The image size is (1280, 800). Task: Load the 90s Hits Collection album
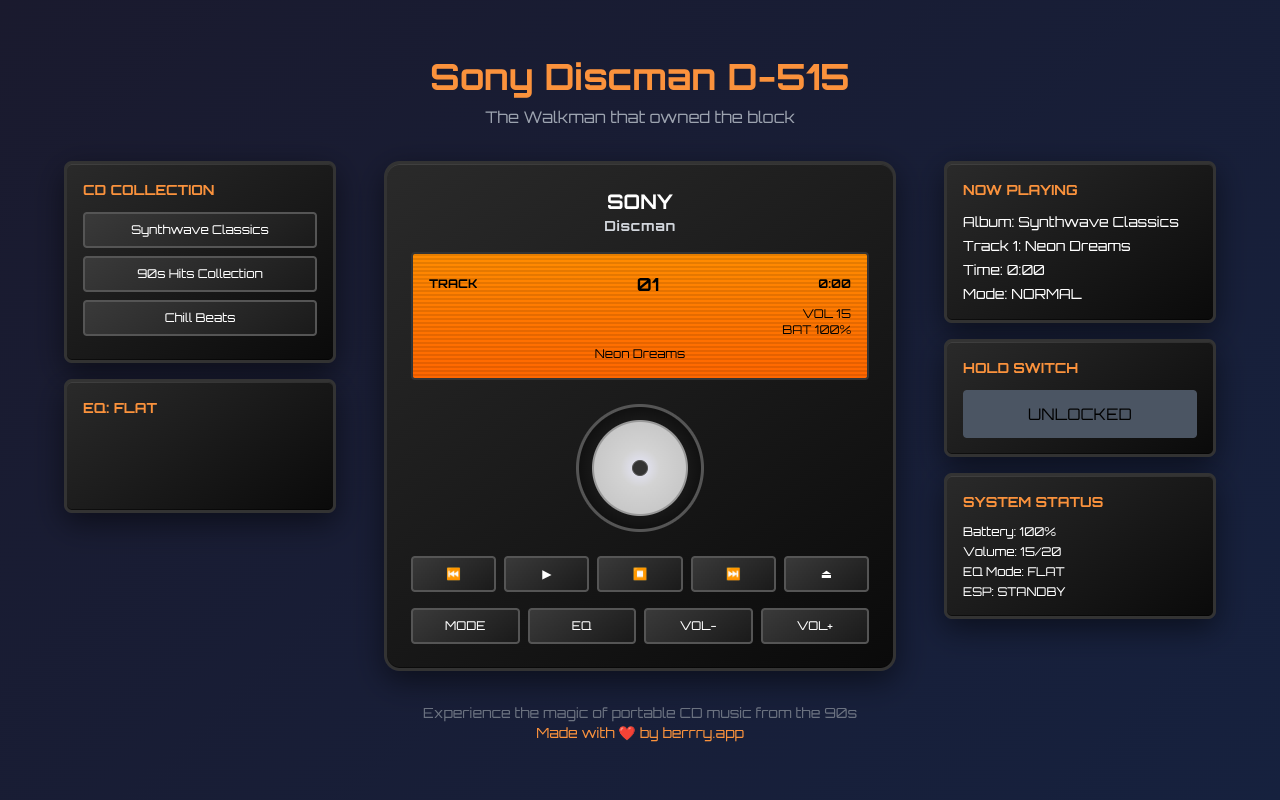tap(199, 273)
